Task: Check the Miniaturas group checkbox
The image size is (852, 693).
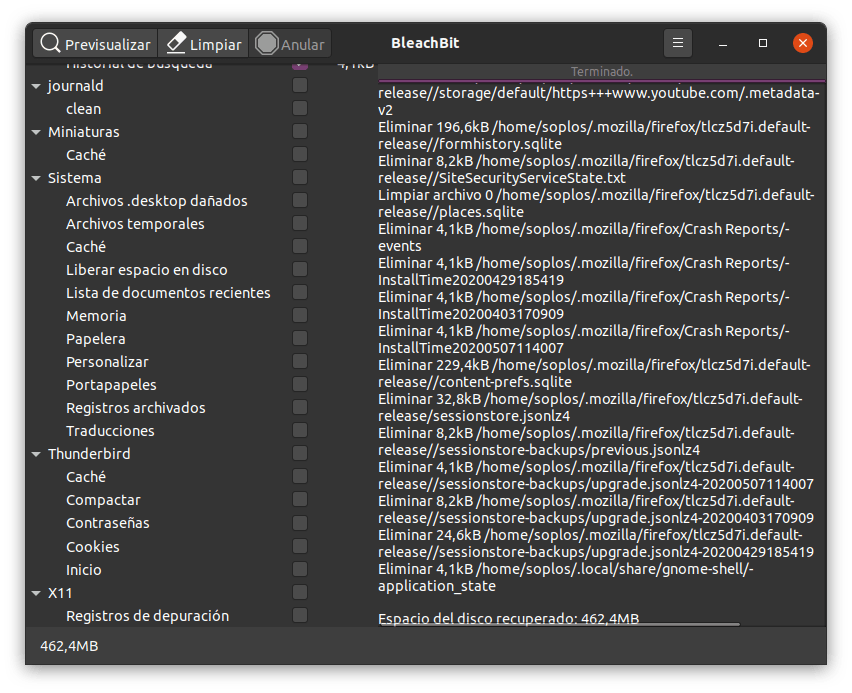Action: pyautogui.click(x=300, y=131)
